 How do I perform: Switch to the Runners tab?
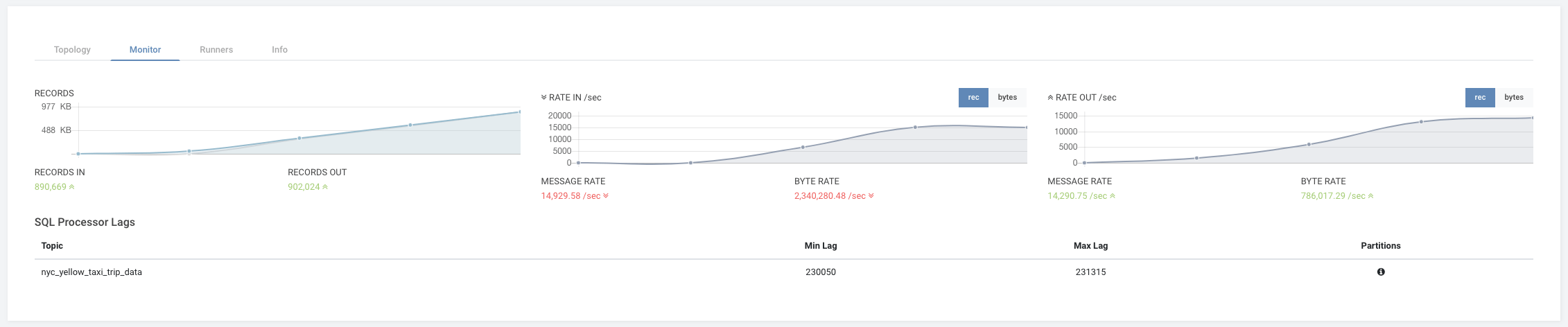[x=216, y=50]
